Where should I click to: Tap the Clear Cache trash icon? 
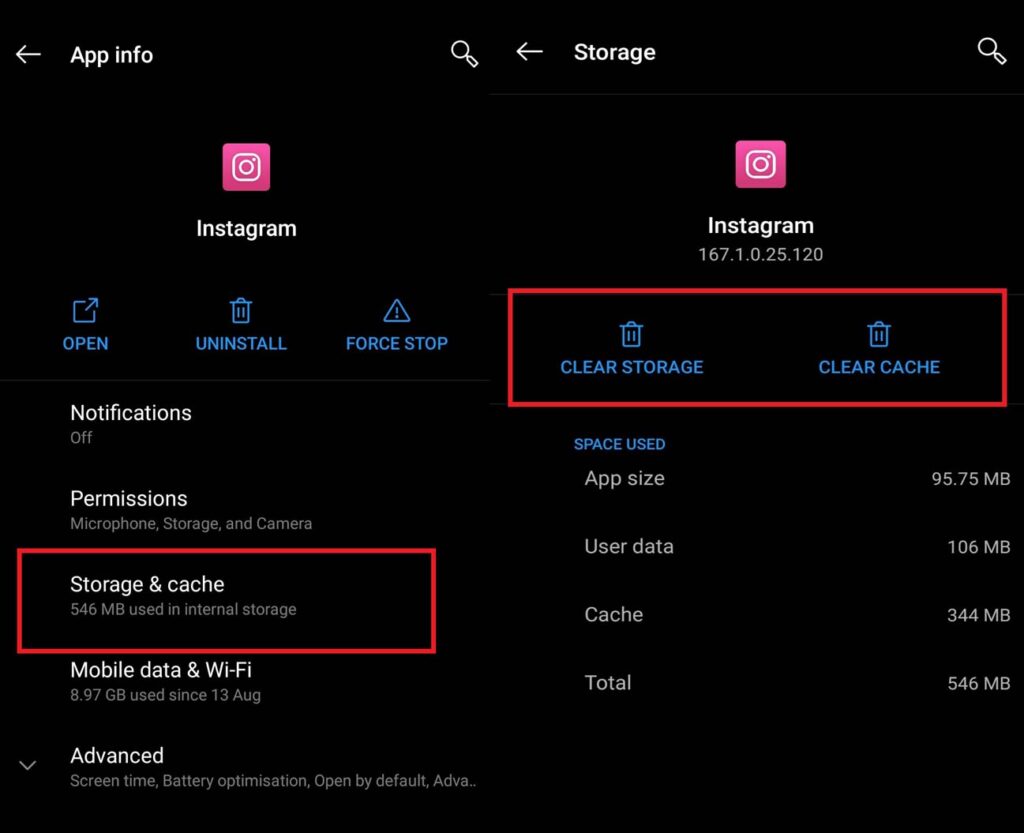pyautogui.click(x=879, y=334)
